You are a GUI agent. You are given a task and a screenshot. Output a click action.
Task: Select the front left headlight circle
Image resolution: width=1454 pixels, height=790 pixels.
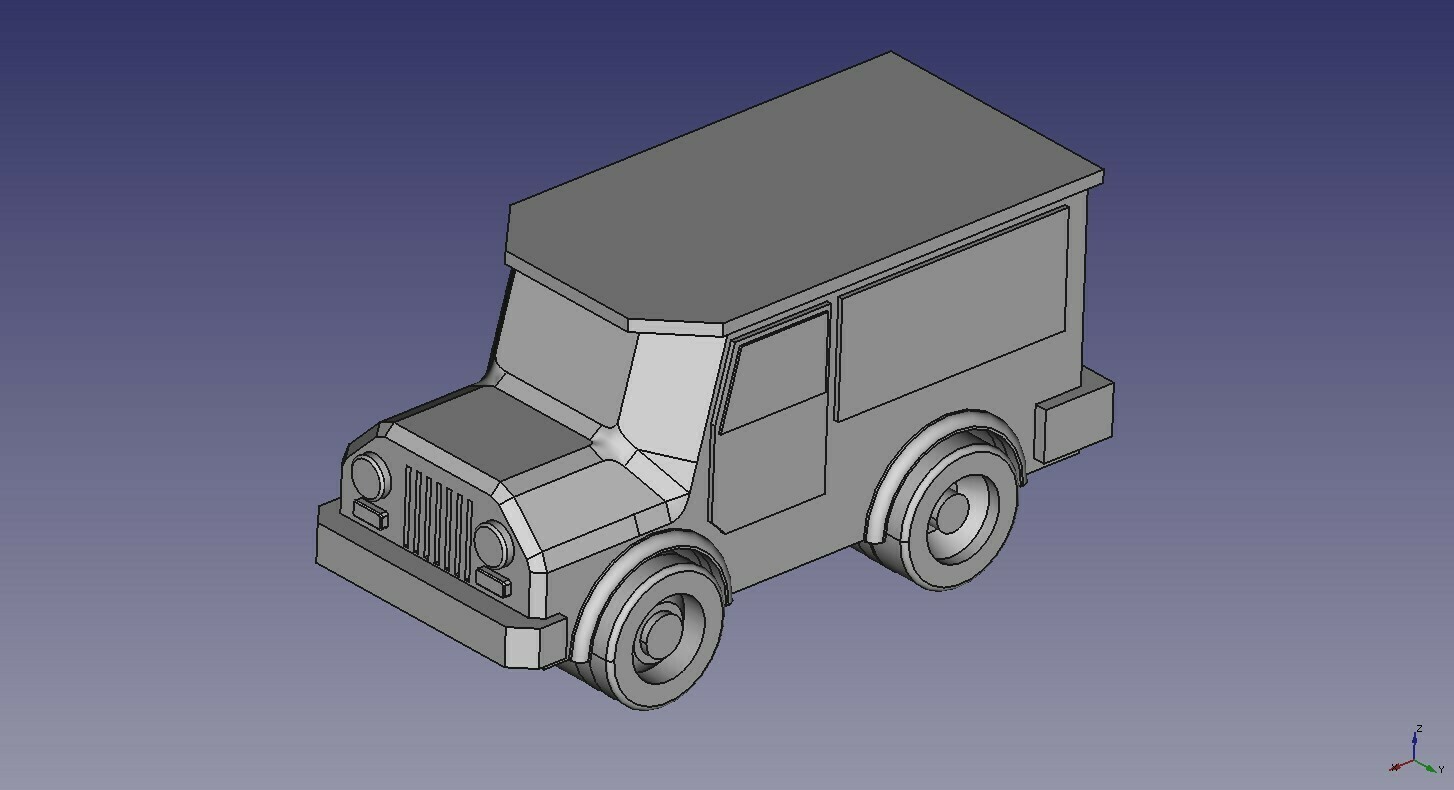pos(368,477)
